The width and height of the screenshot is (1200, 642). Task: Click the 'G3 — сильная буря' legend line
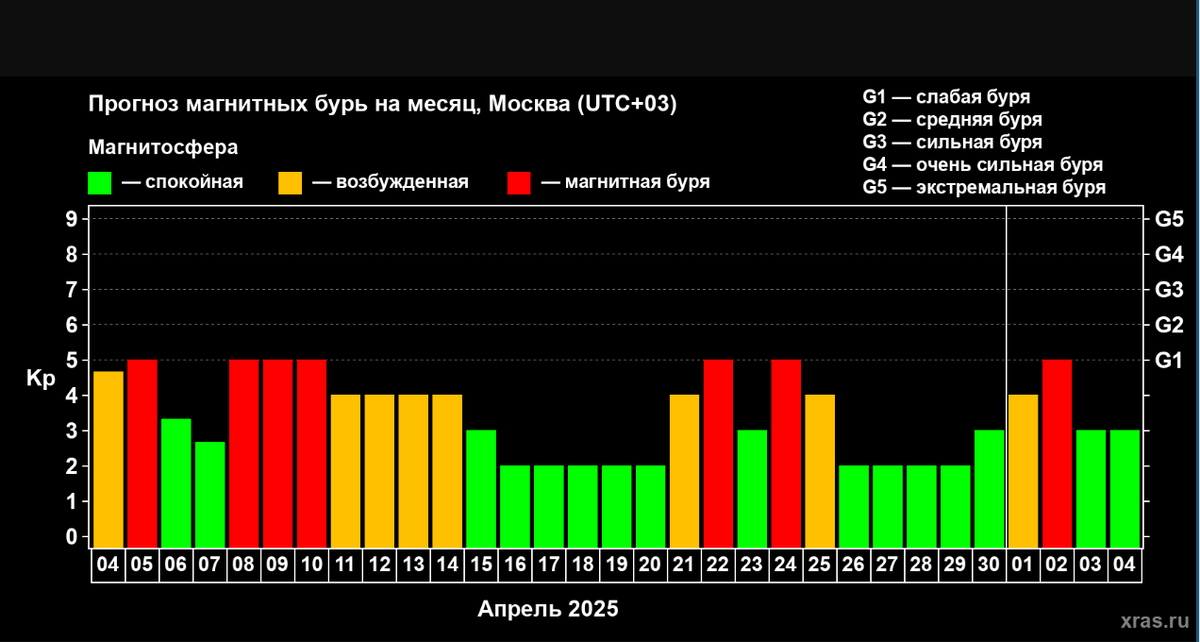(952, 142)
